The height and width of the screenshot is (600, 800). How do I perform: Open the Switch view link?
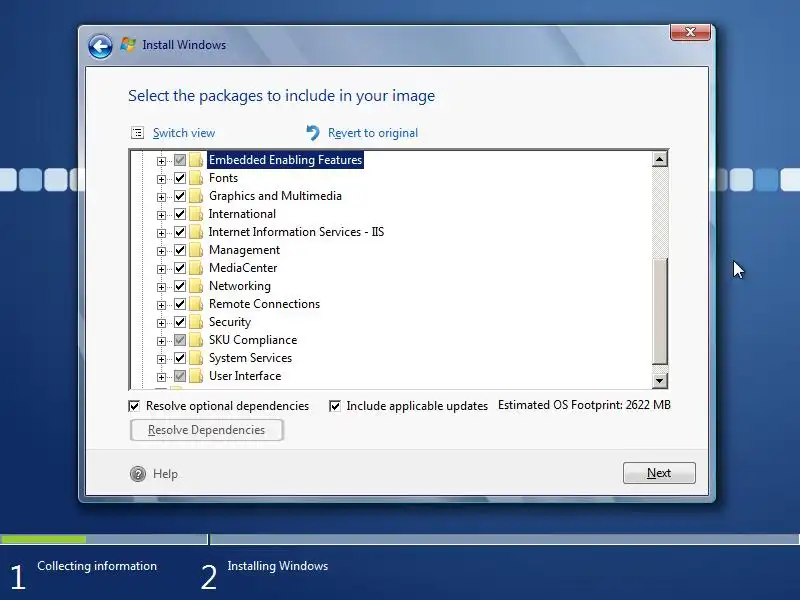click(184, 133)
